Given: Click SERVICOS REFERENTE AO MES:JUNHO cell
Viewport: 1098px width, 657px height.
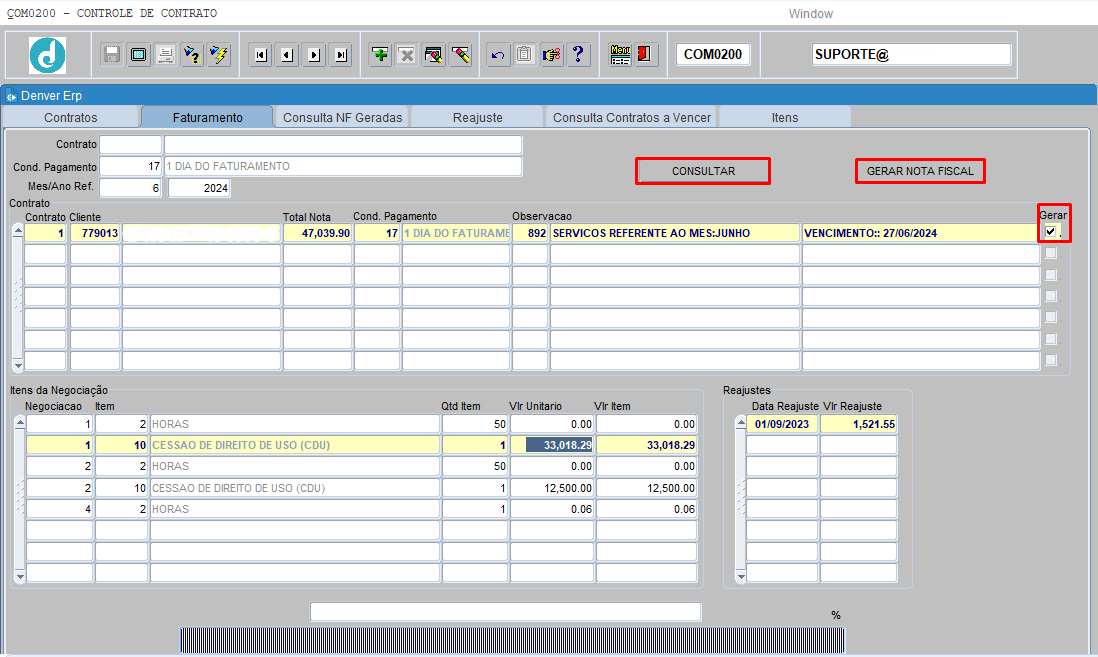Looking at the screenshot, I should (674, 233).
